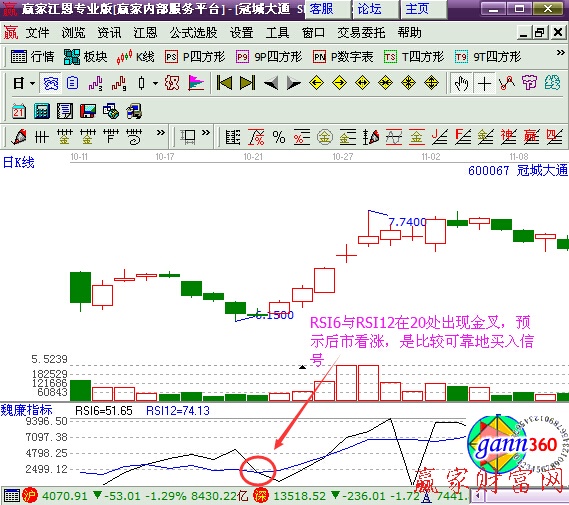Click the 客服 customer service button
Viewport: 569px width, 505px height.
click(x=328, y=9)
